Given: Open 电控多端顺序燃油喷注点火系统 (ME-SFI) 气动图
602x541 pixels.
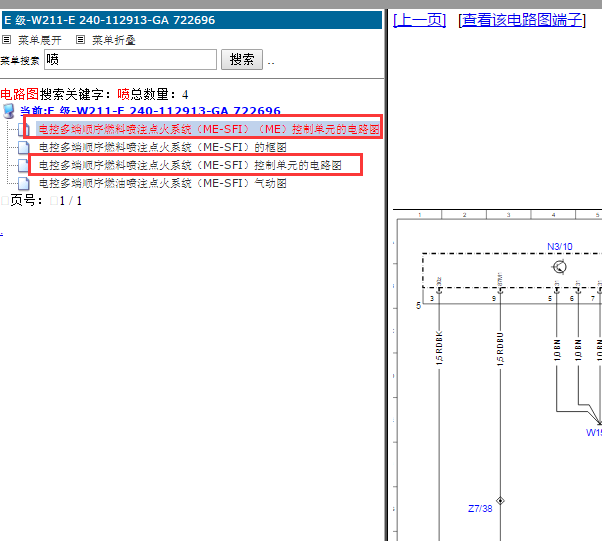Looking at the screenshot, I should pos(163,184).
